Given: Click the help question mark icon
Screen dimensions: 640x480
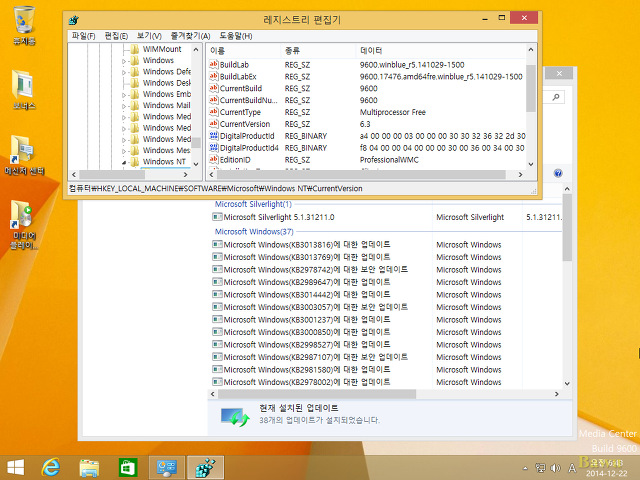Looking at the screenshot, I should point(558,173).
